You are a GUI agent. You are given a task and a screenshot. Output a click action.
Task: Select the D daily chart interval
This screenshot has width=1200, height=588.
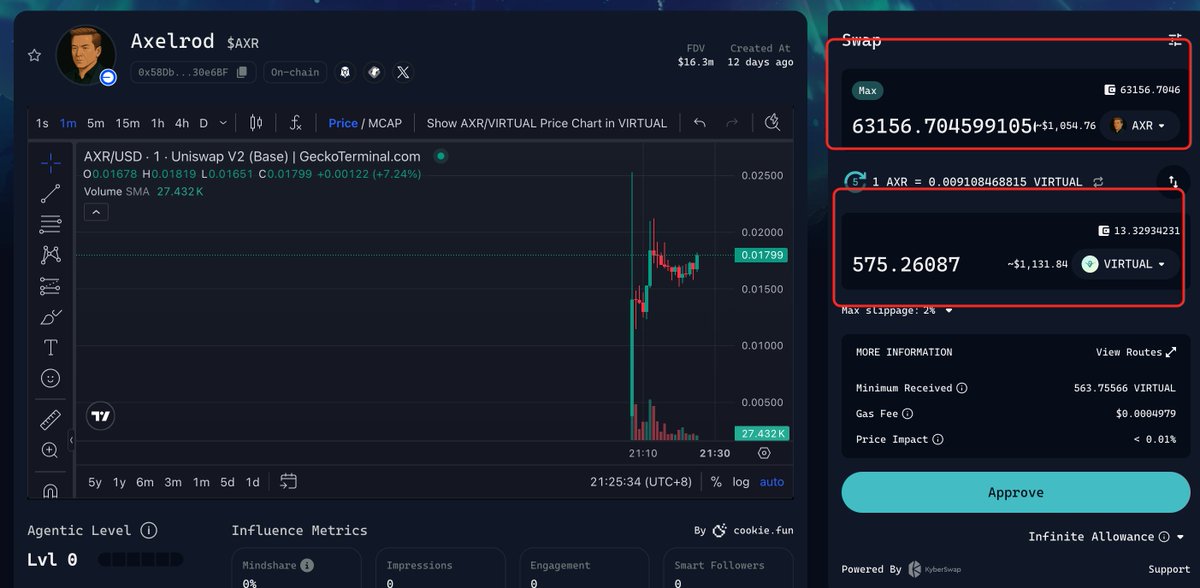point(204,123)
